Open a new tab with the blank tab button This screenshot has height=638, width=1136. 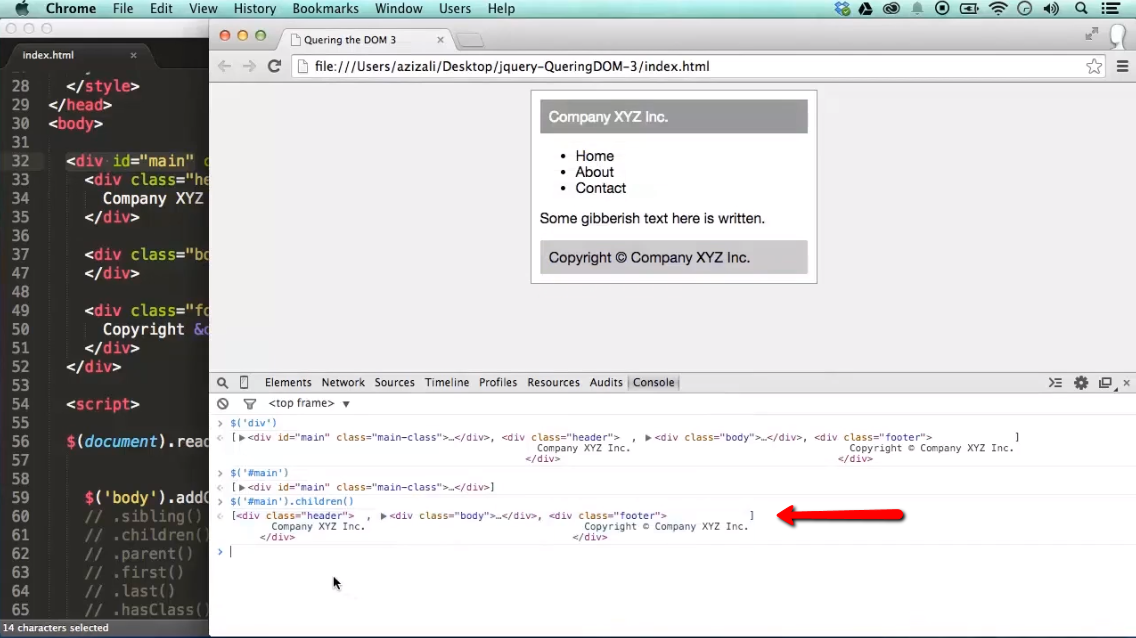[x=470, y=40]
